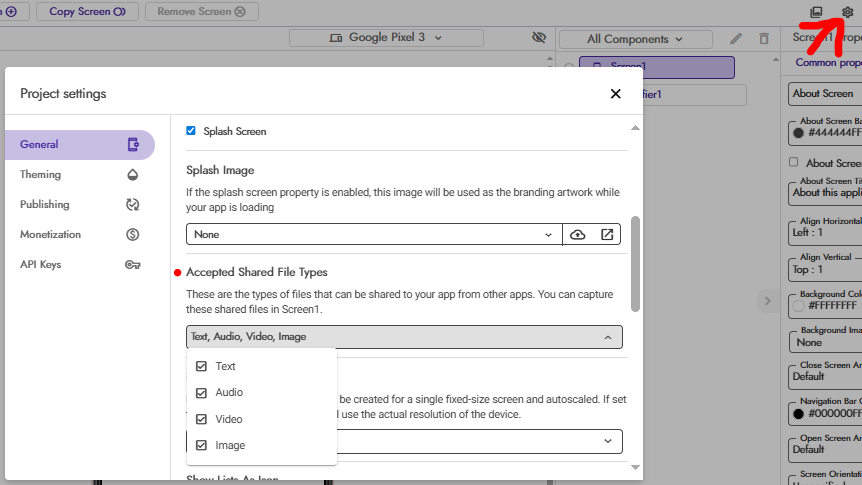Click the rename pencil icon
The width and height of the screenshot is (862, 485).
pos(736,39)
